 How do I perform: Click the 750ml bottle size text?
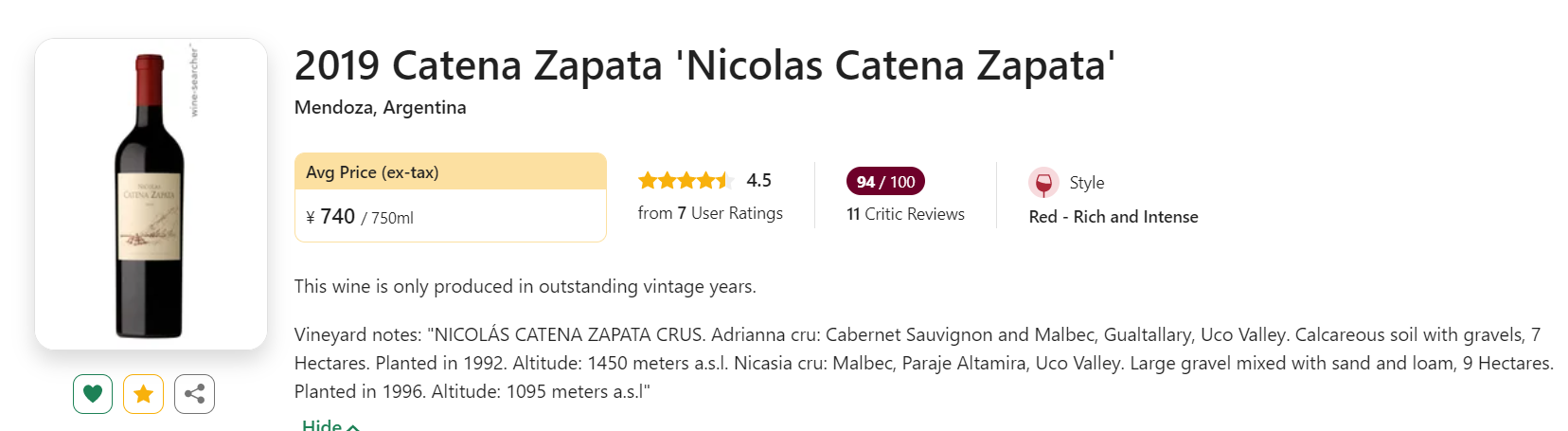(392, 218)
